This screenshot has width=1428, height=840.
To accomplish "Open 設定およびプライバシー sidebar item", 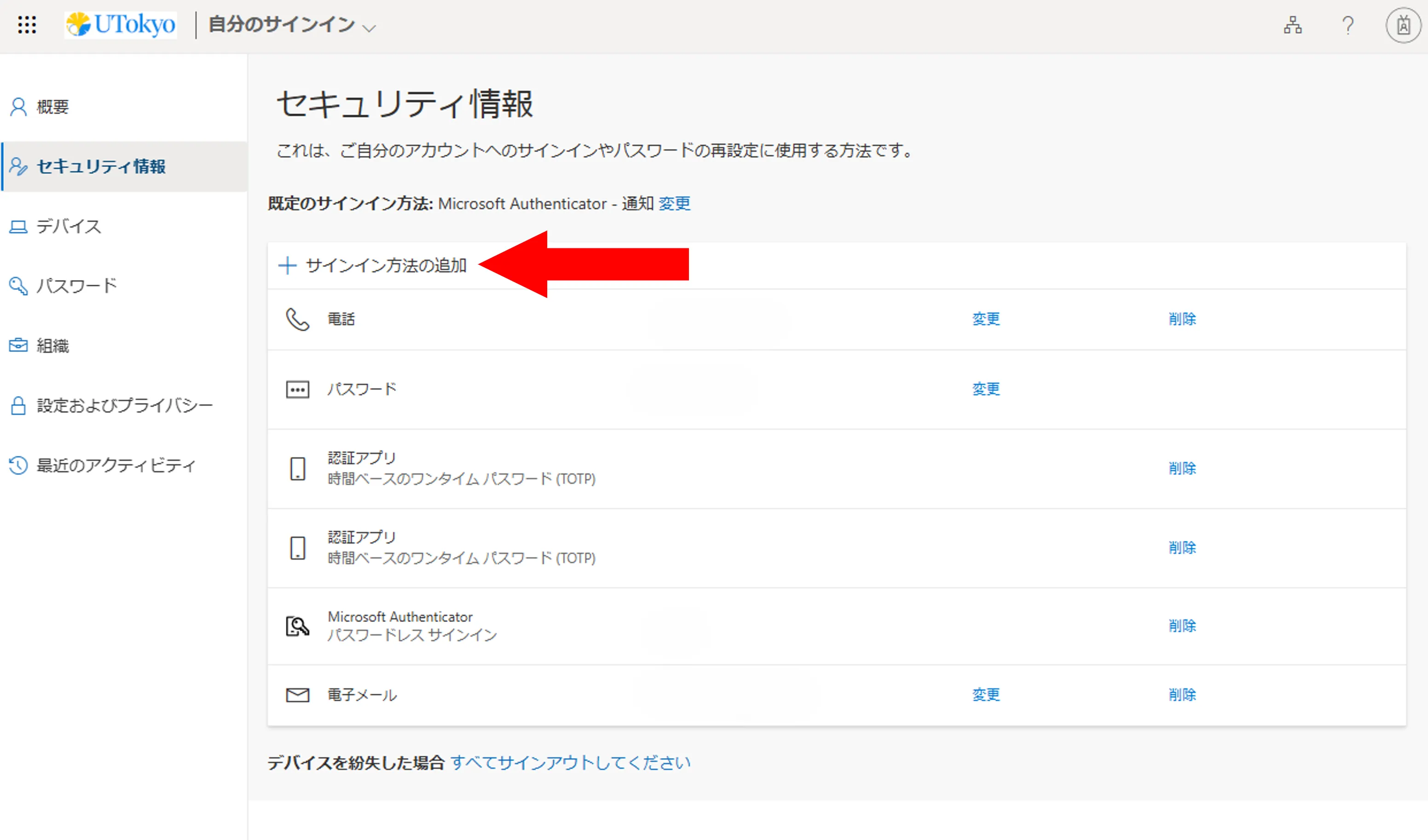I will (x=124, y=406).
